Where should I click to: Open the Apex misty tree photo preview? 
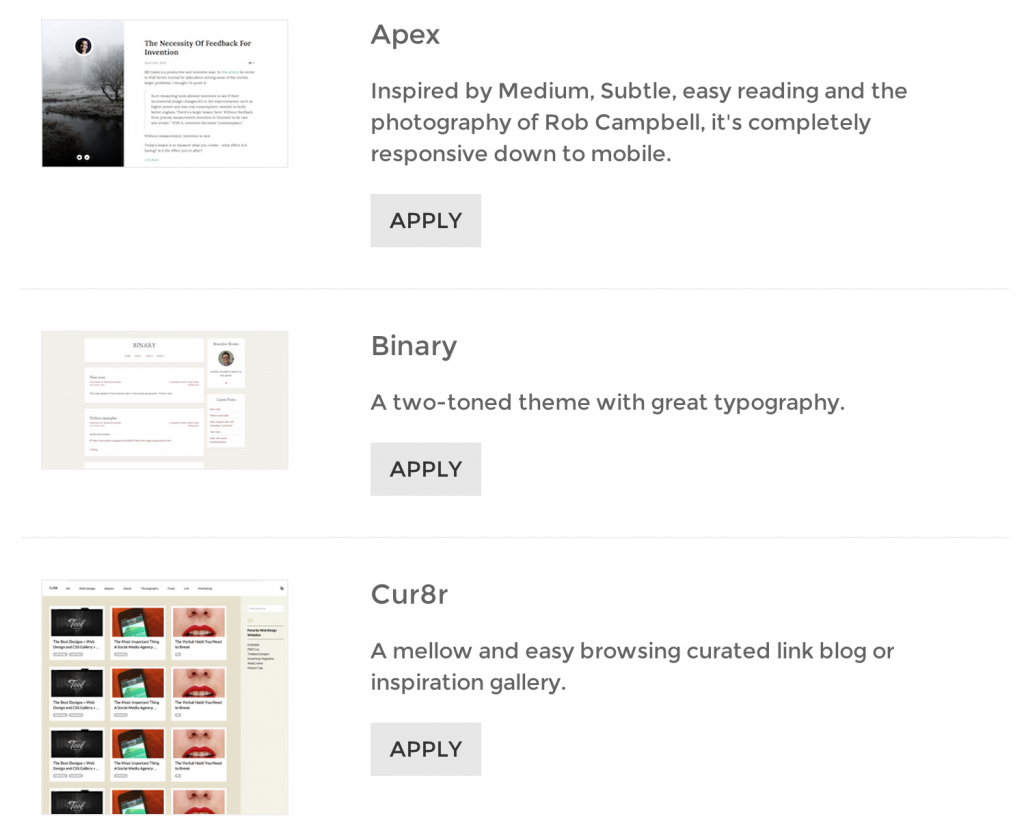(x=83, y=93)
